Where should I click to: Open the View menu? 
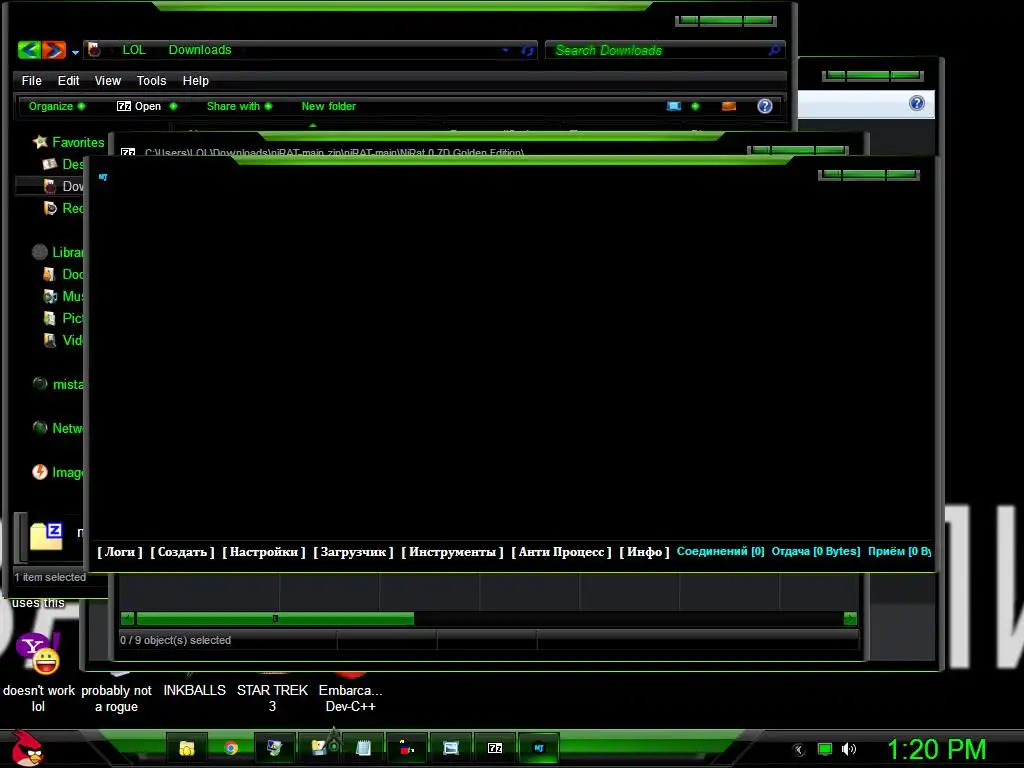click(108, 80)
